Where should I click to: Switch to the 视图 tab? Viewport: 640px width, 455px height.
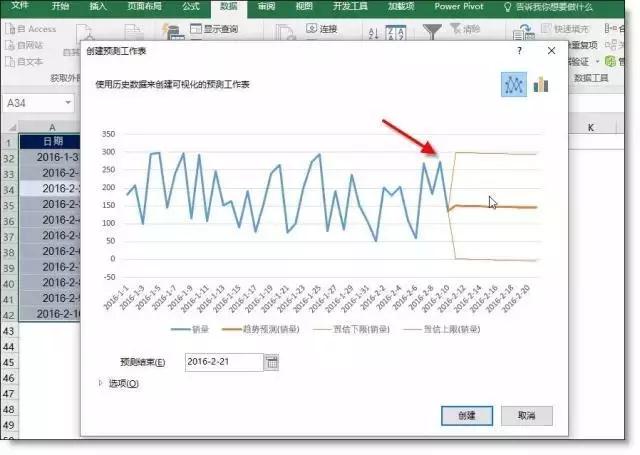coord(304,6)
